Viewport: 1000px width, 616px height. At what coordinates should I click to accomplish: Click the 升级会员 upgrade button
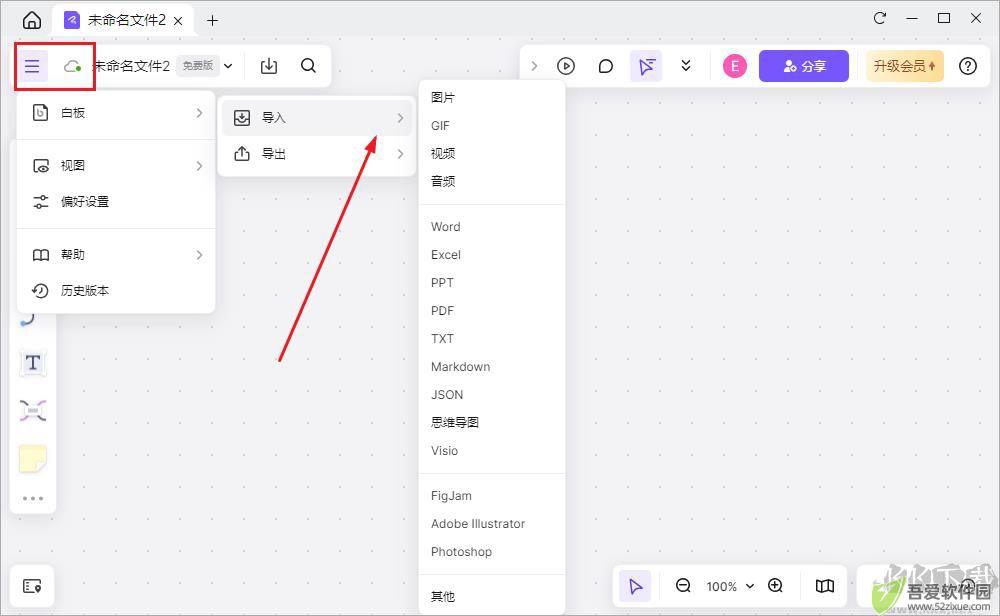point(904,66)
